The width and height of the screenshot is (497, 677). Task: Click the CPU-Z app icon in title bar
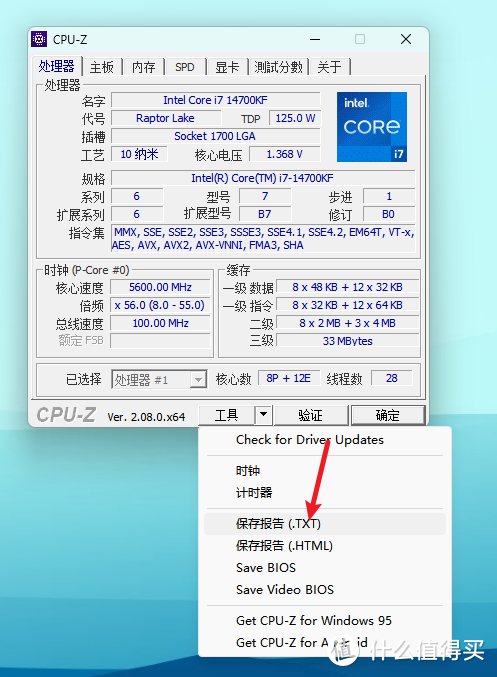[x=39, y=39]
